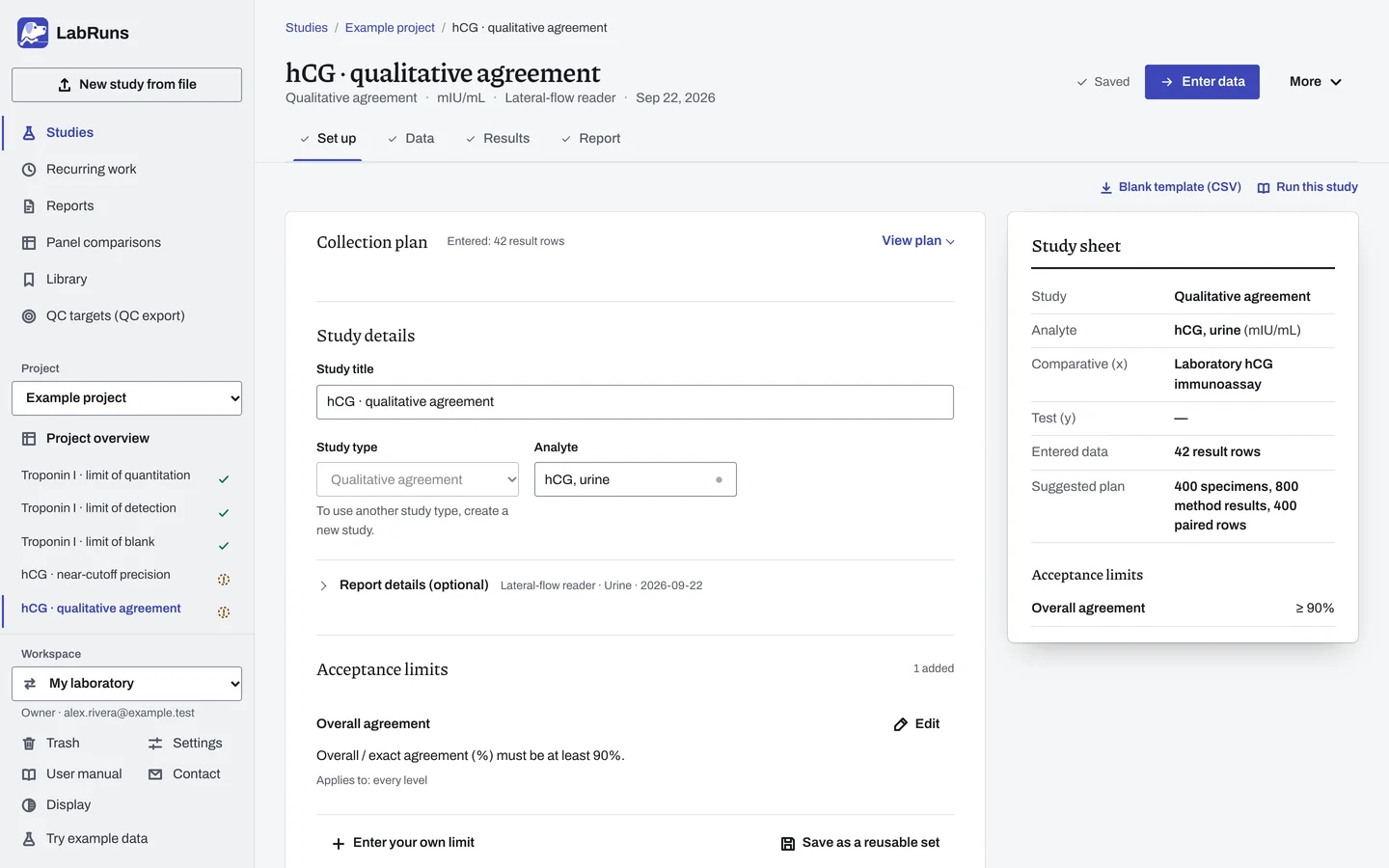1389x868 pixels.
Task: Click the Enter data button
Action: click(x=1202, y=82)
